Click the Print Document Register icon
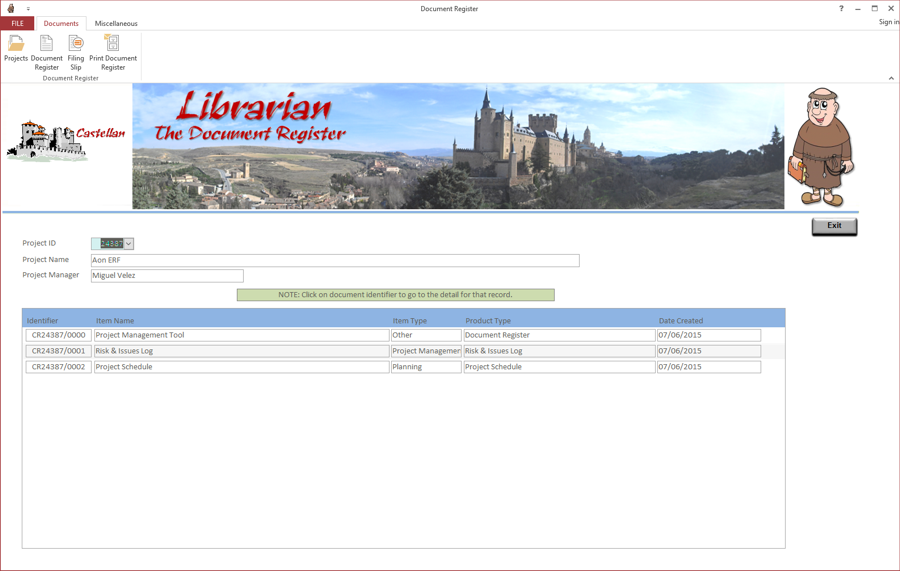This screenshot has height=571, width=900. [x=113, y=53]
